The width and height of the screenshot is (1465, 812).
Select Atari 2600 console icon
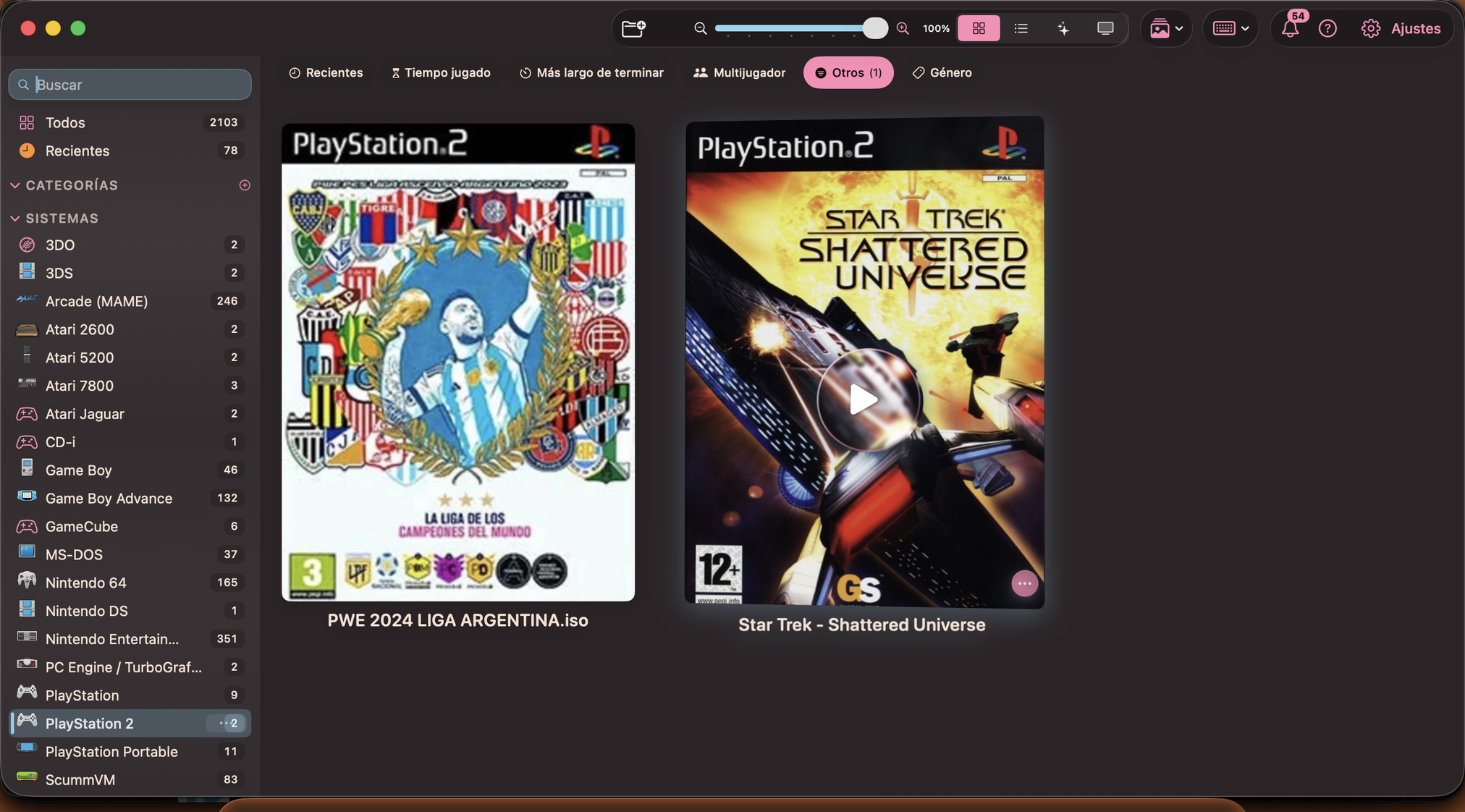click(27, 329)
